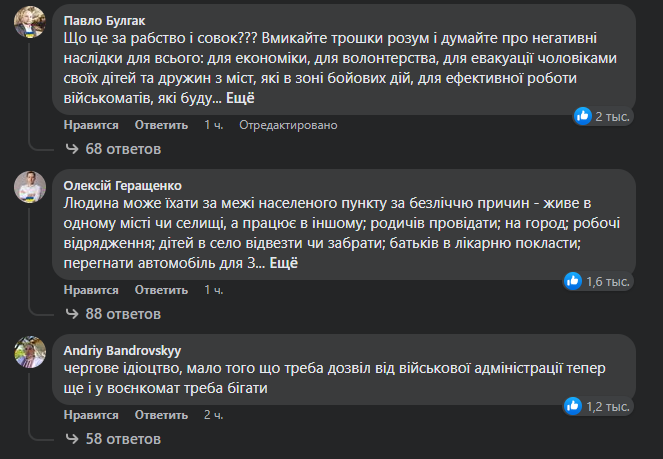Click Andriy Bandrovskyy's profile avatar
The image size is (663, 459).
(x=27, y=351)
